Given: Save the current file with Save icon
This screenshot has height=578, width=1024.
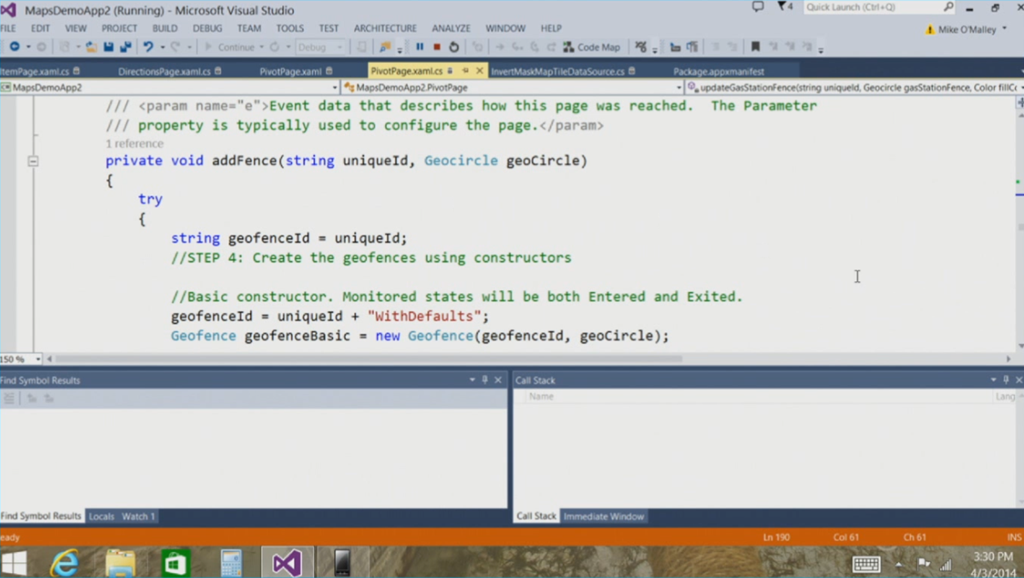Looking at the screenshot, I should pos(108,47).
